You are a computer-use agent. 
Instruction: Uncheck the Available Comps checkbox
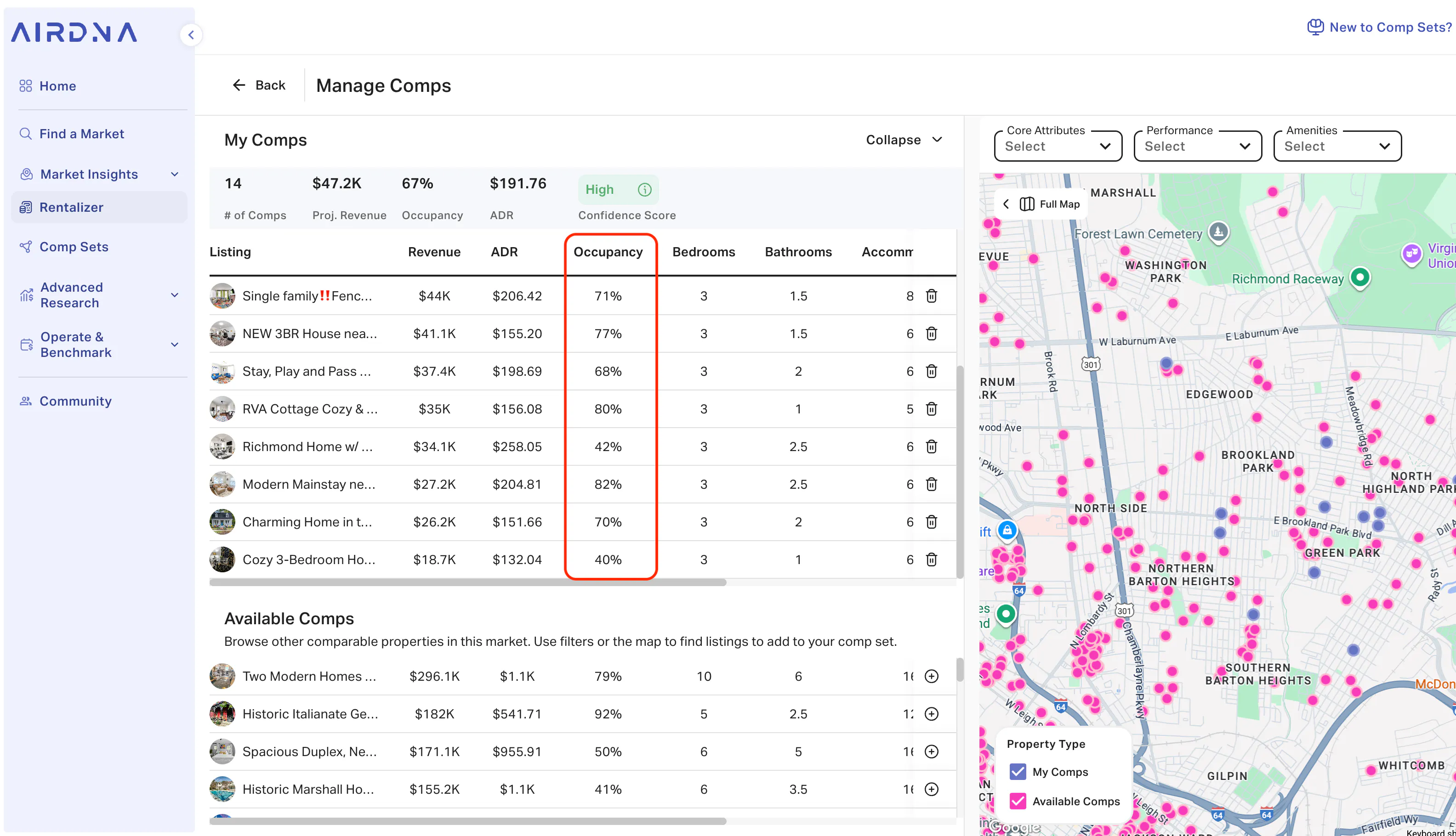coord(1018,801)
